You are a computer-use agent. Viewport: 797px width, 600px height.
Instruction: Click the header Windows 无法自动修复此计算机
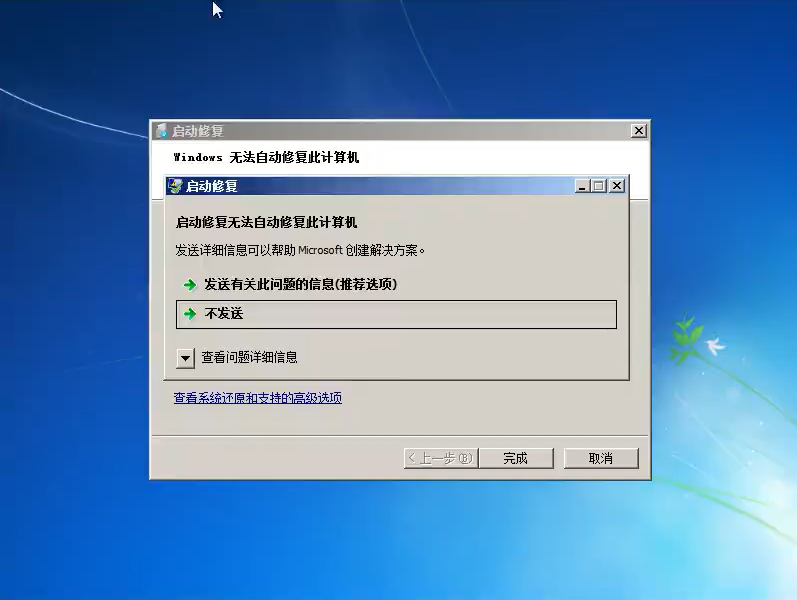(x=266, y=158)
